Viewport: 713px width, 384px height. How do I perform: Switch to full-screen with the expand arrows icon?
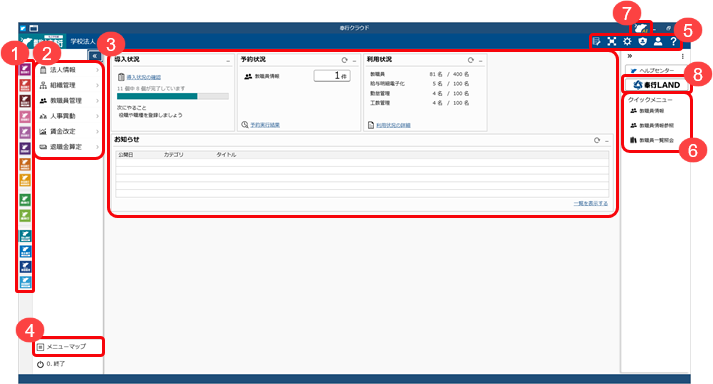click(x=612, y=41)
